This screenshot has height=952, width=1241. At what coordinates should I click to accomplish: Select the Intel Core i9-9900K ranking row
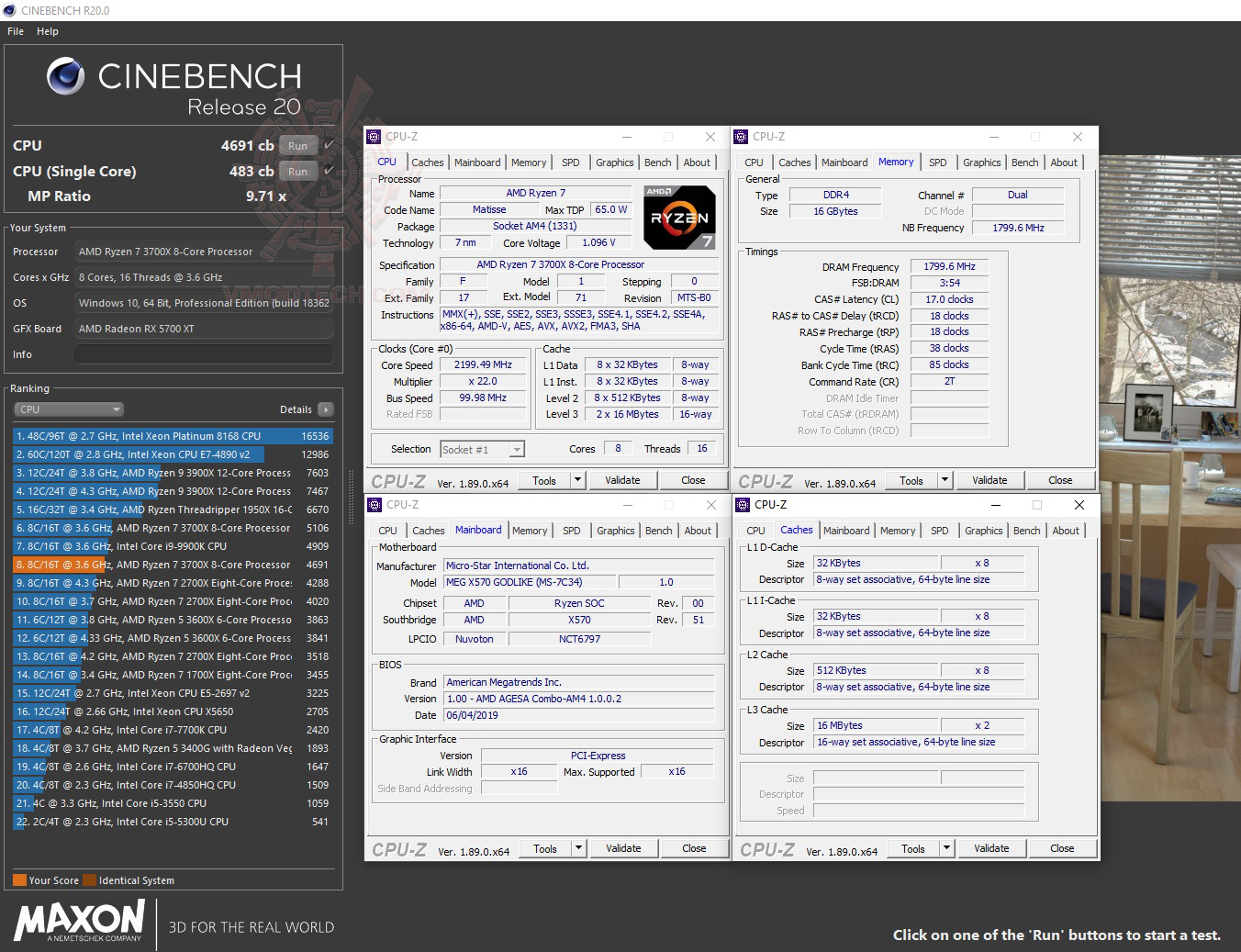coord(173,546)
